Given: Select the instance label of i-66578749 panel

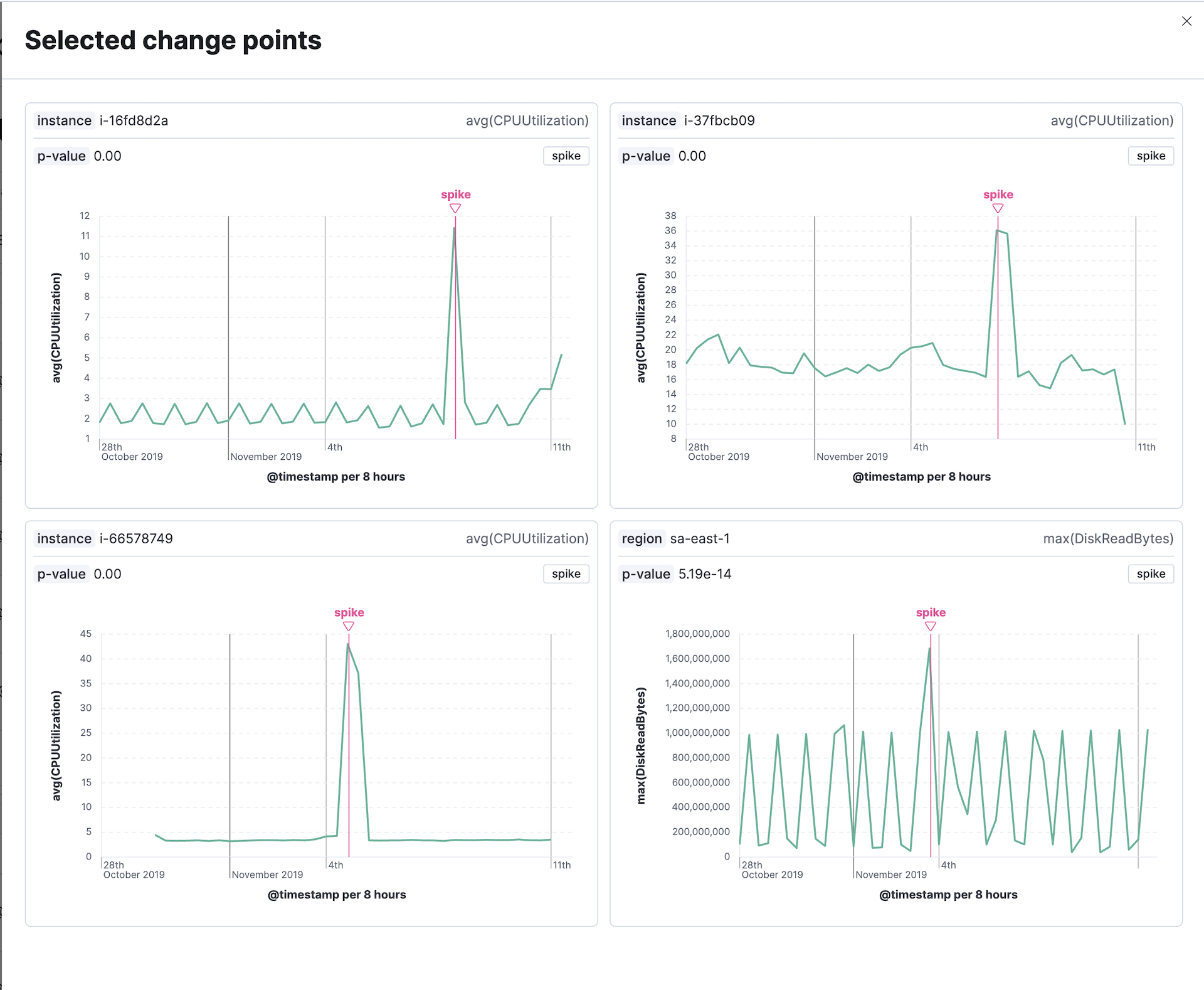Looking at the screenshot, I should 64,538.
